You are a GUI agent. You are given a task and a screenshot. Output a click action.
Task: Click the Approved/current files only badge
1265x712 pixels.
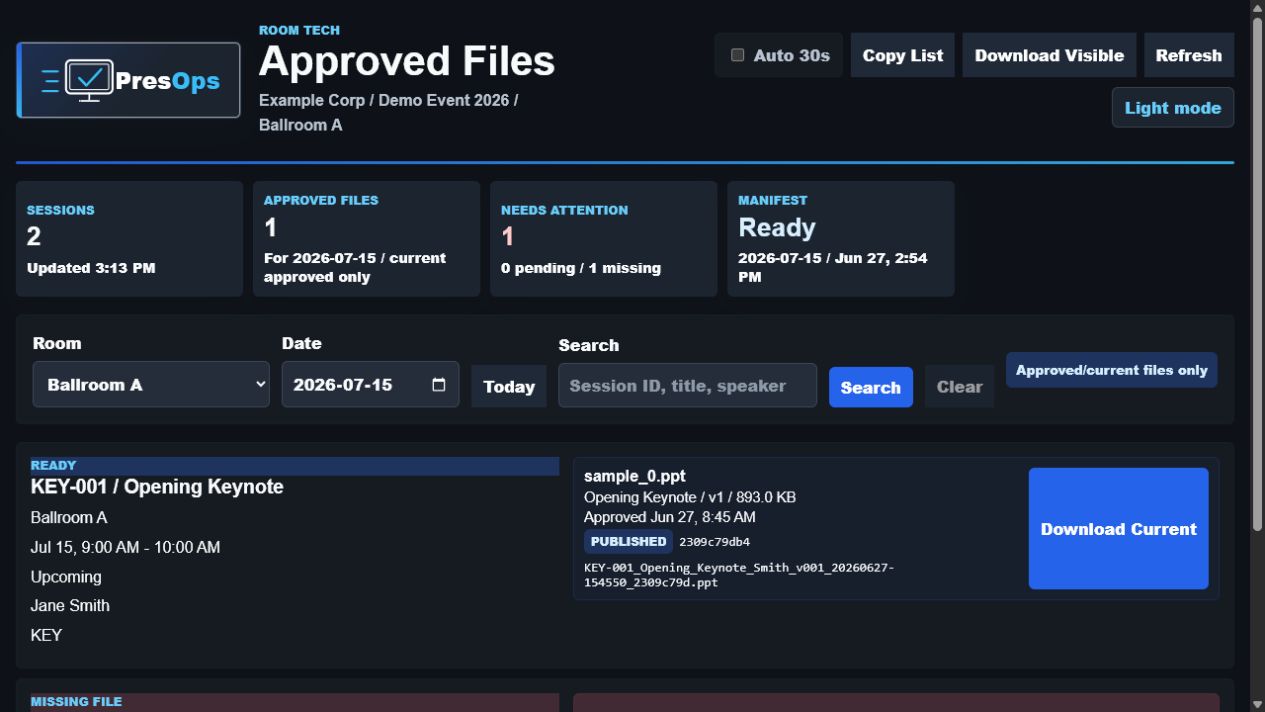[1112, 370]
